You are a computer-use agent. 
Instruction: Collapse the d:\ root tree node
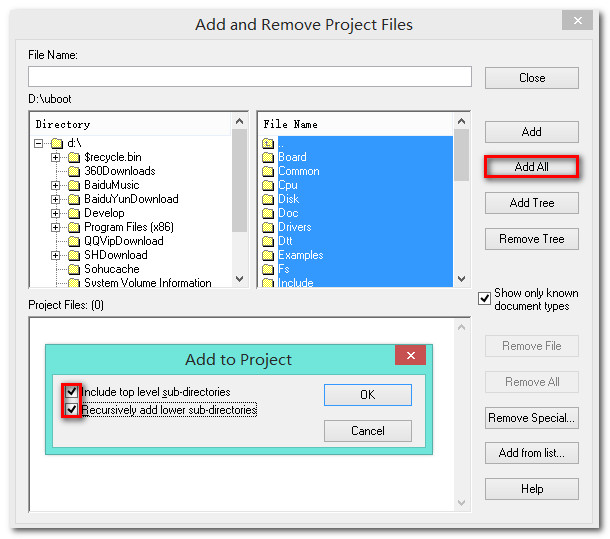pos(38,143)
